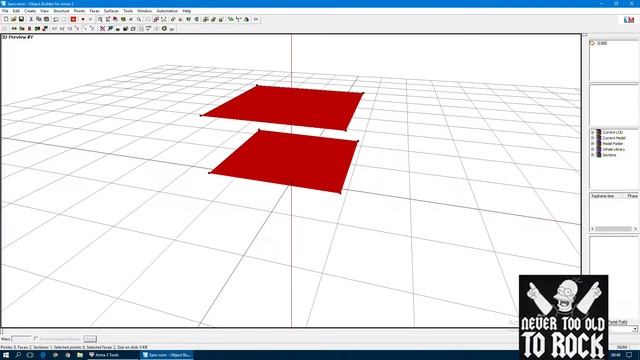
Task: Click the Task View taskbar icon
Action: pos(30,355)
